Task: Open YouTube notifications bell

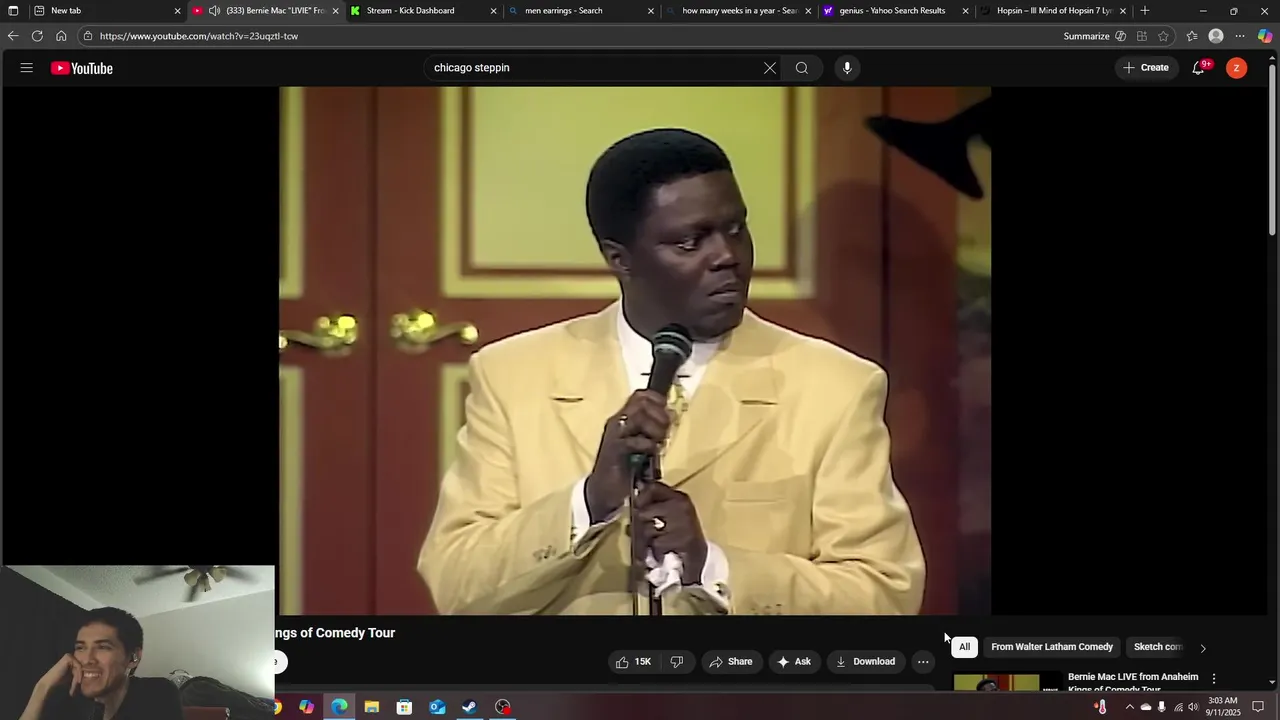Action: coord(1199,68)
